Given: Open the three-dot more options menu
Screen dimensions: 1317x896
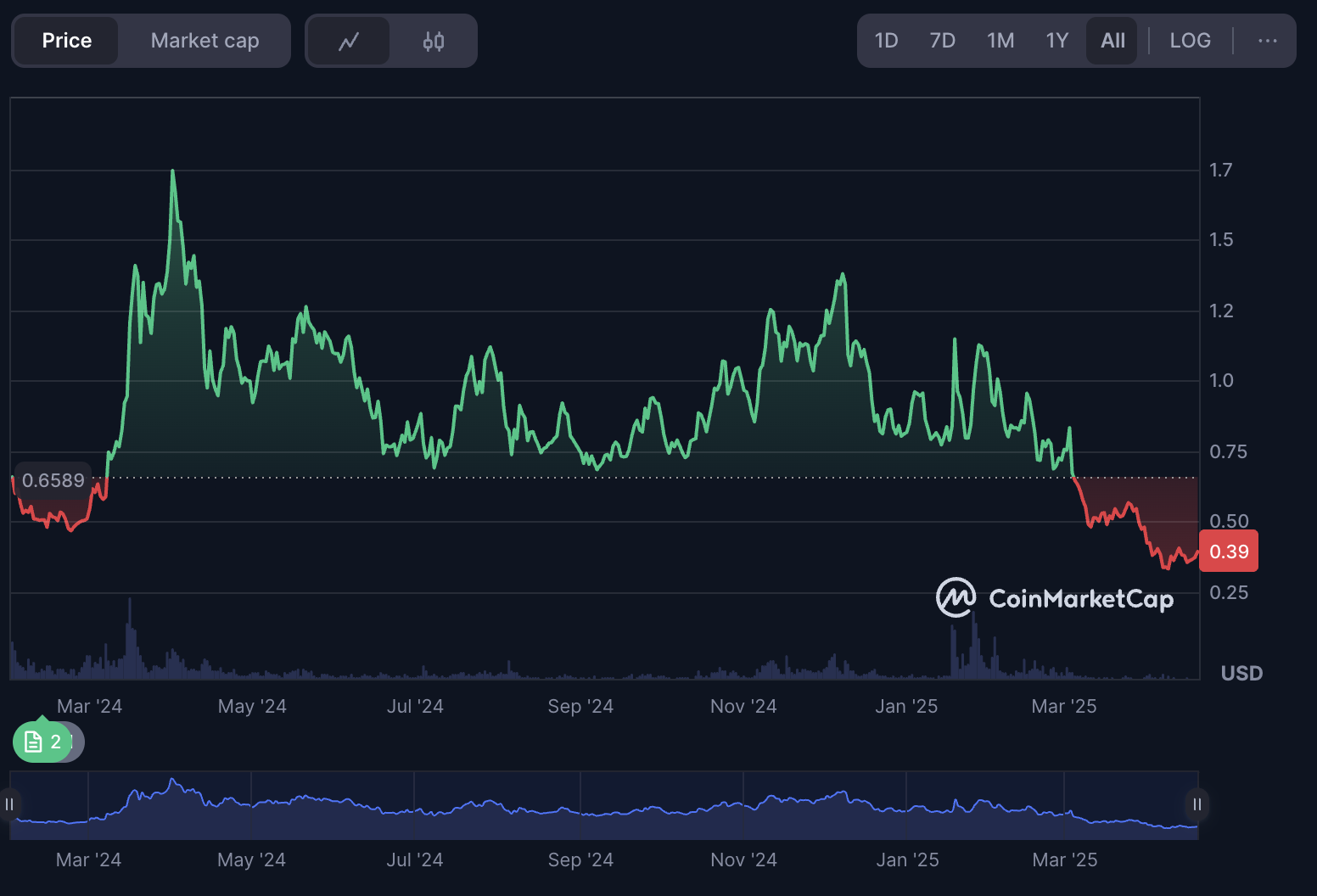Looking at the screenshot, I should coord(1267,41).
